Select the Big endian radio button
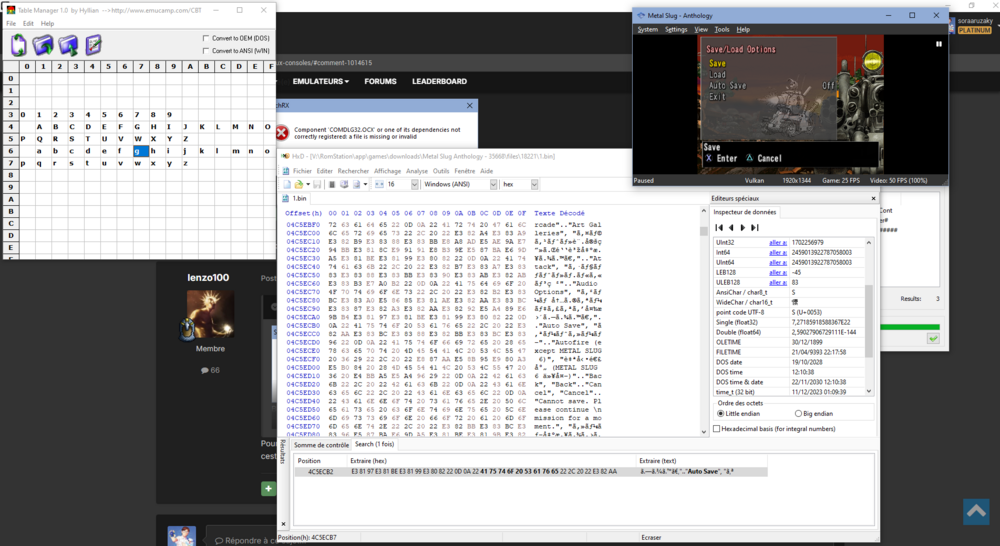This screenshot has width=1000, height=546. [x=799, y=413]
